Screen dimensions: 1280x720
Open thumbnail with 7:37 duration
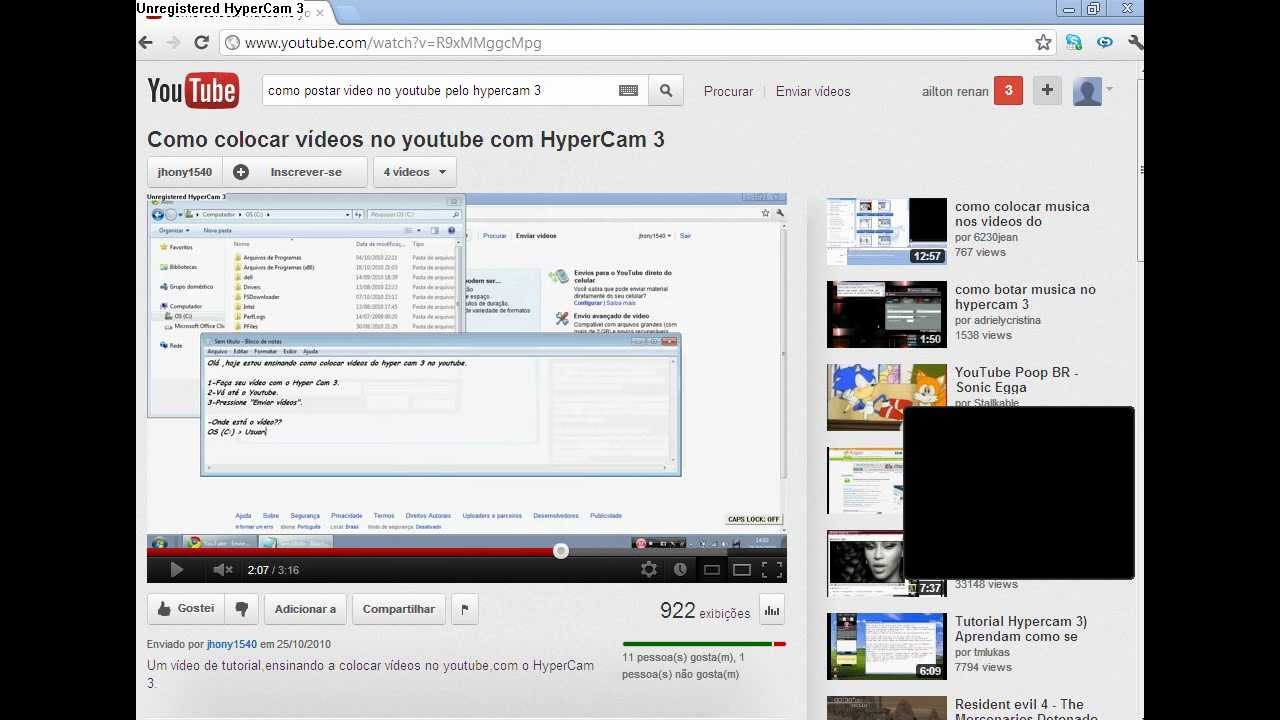pos(886,563)
